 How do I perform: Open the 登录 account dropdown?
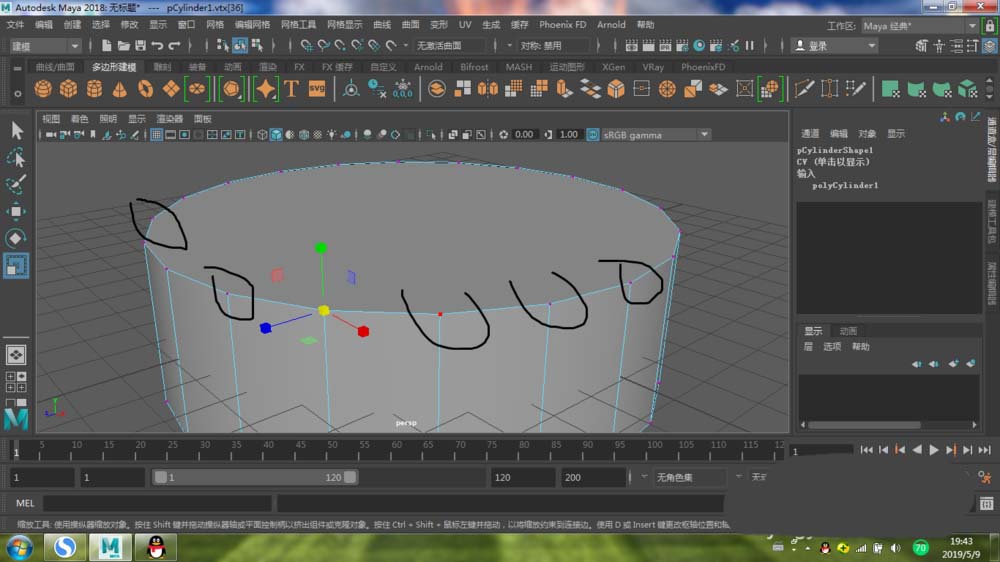(835, 46)
